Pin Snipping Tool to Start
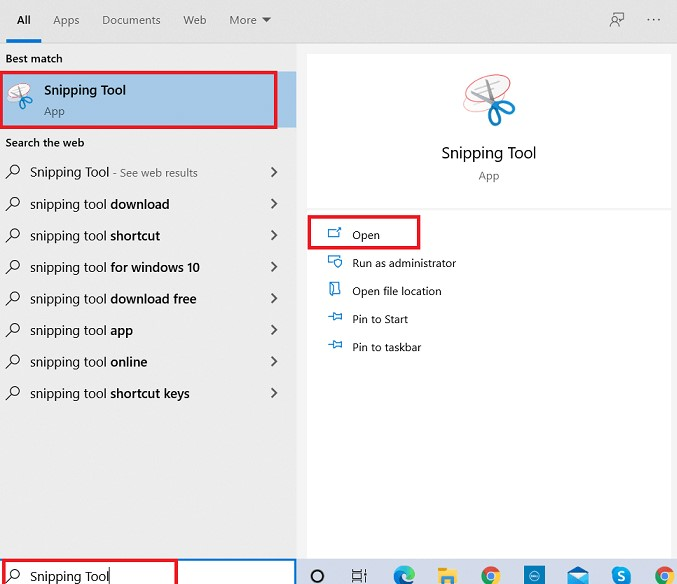 (367, 319)
